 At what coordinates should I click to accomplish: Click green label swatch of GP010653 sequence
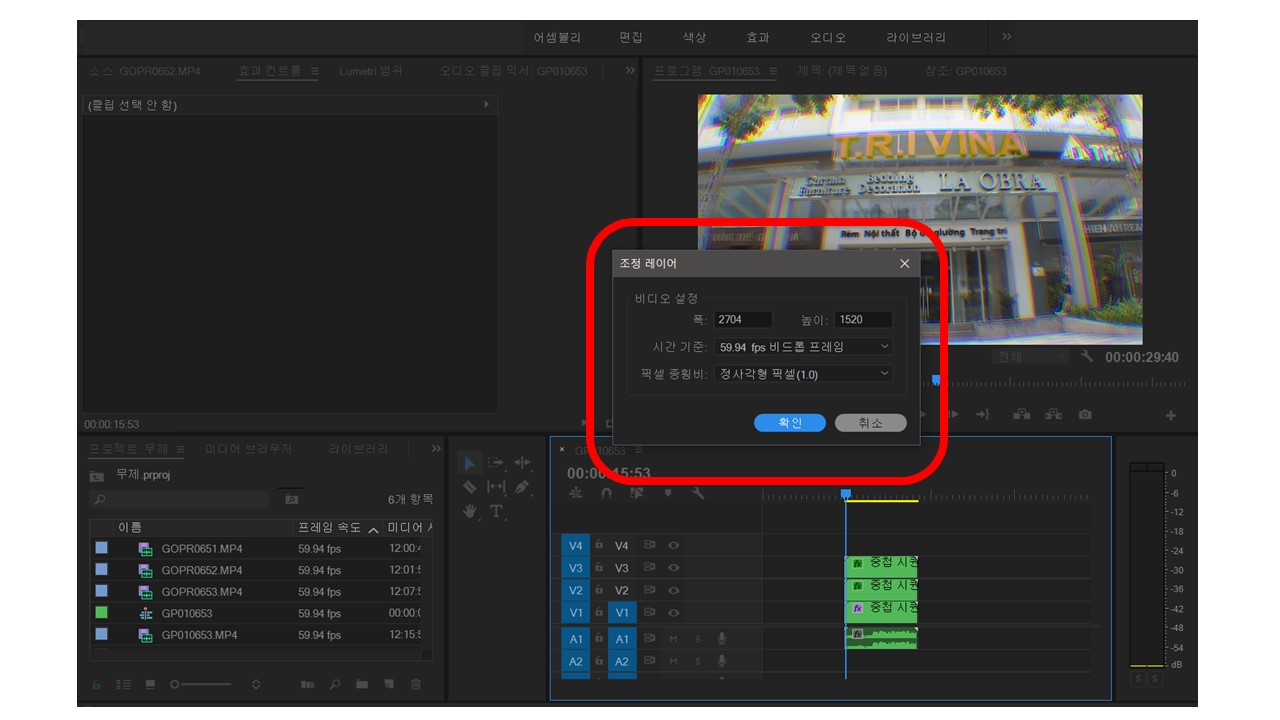(x=101, y=613)
